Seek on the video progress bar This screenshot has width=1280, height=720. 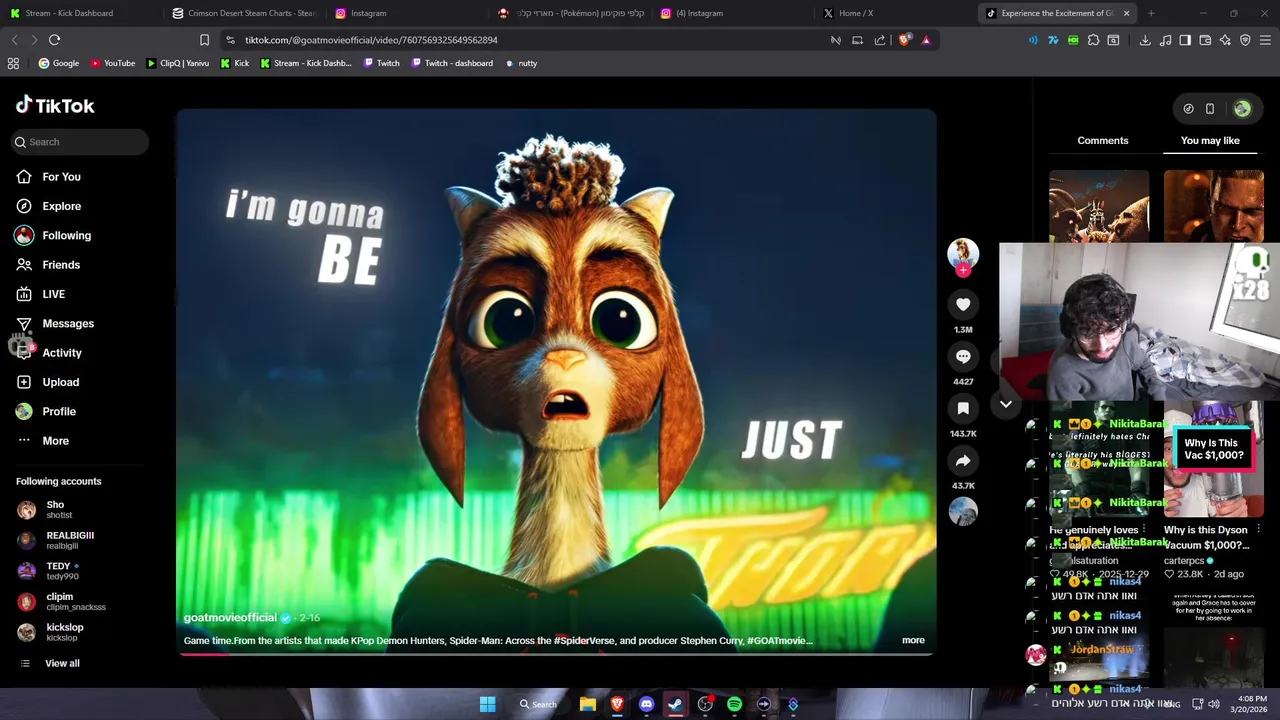556,654
